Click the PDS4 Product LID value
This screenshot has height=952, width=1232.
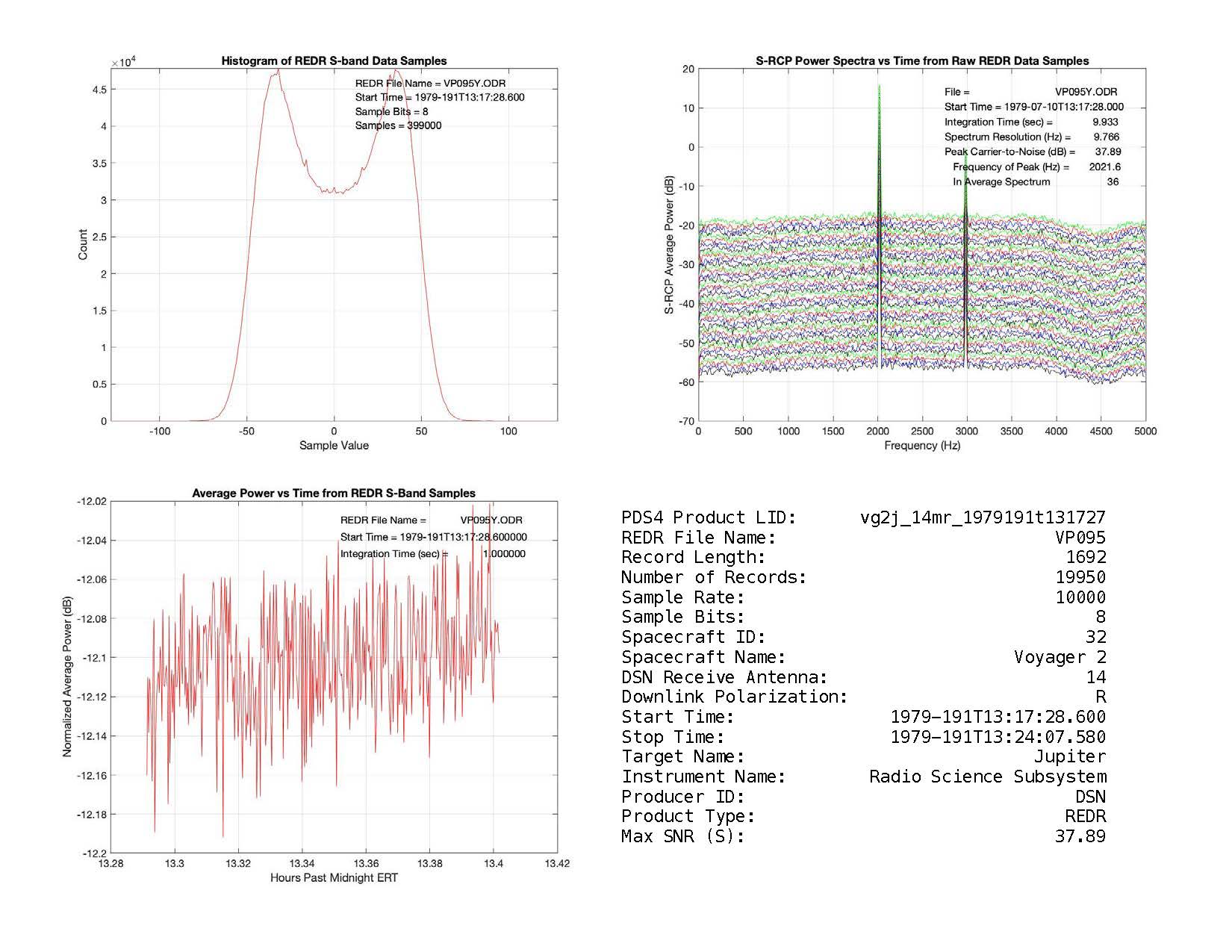click(983, 517)
